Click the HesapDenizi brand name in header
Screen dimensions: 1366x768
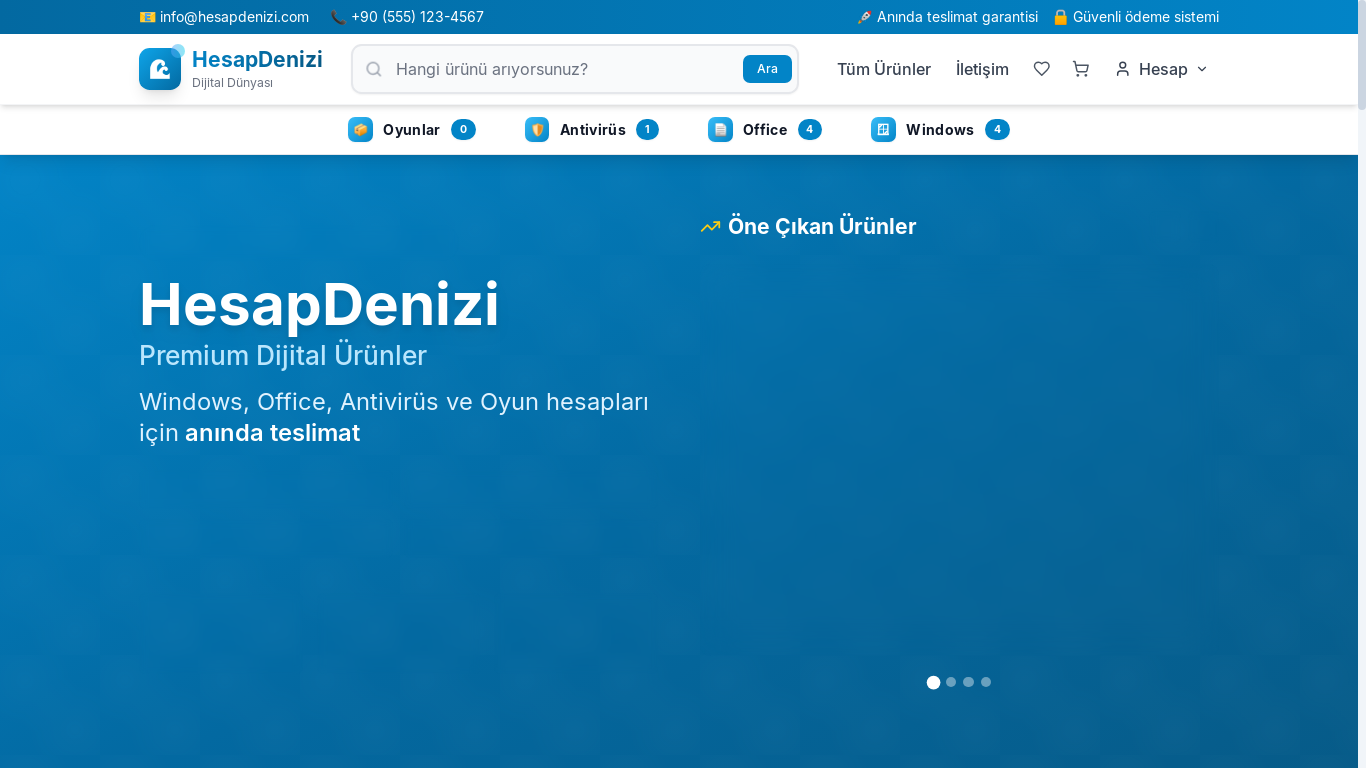pyautogui.click(x=257, y=60)
